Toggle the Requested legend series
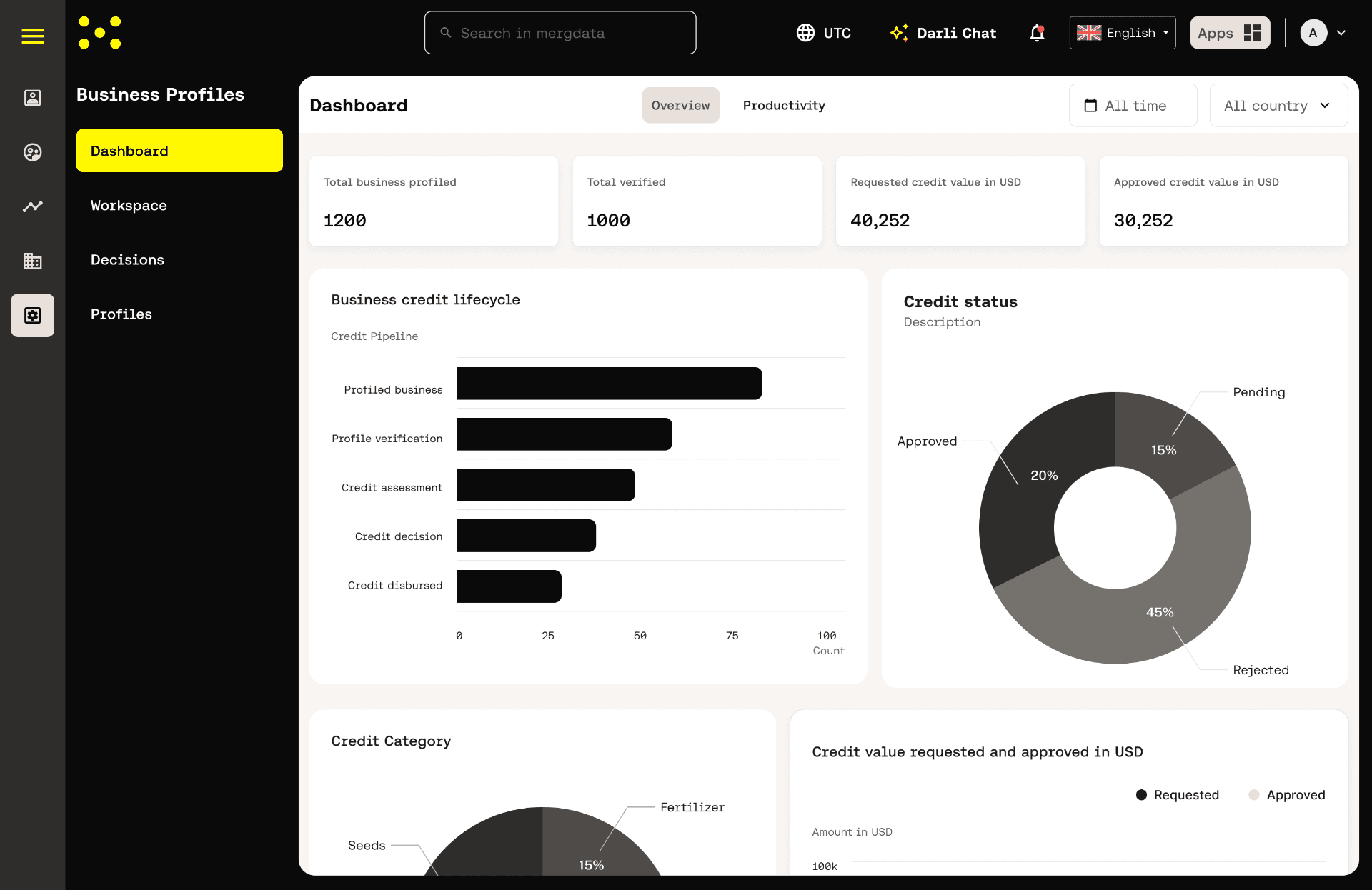 [x=1178, y=795]
